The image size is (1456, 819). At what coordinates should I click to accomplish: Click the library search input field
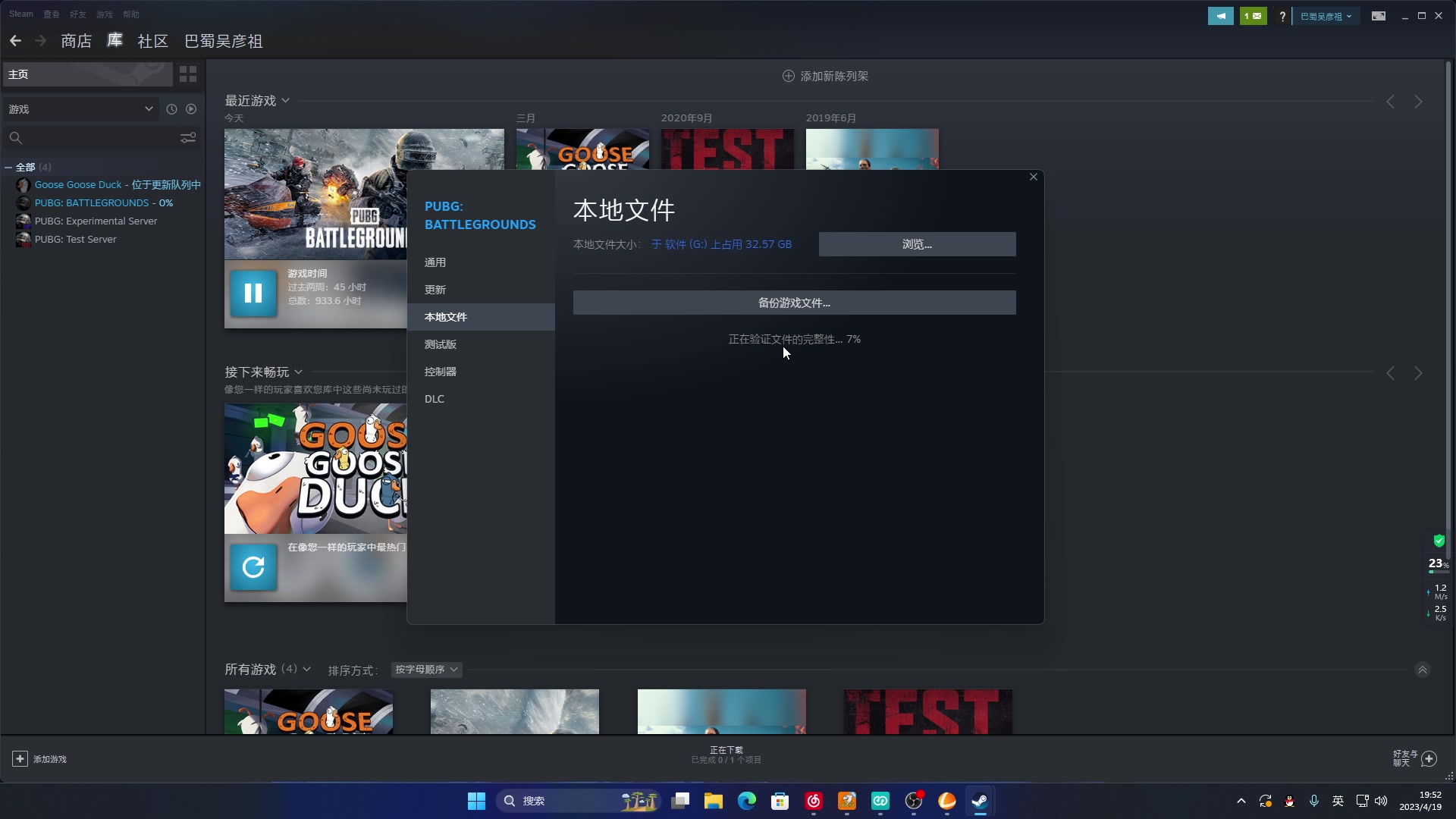tap(101, 138)
